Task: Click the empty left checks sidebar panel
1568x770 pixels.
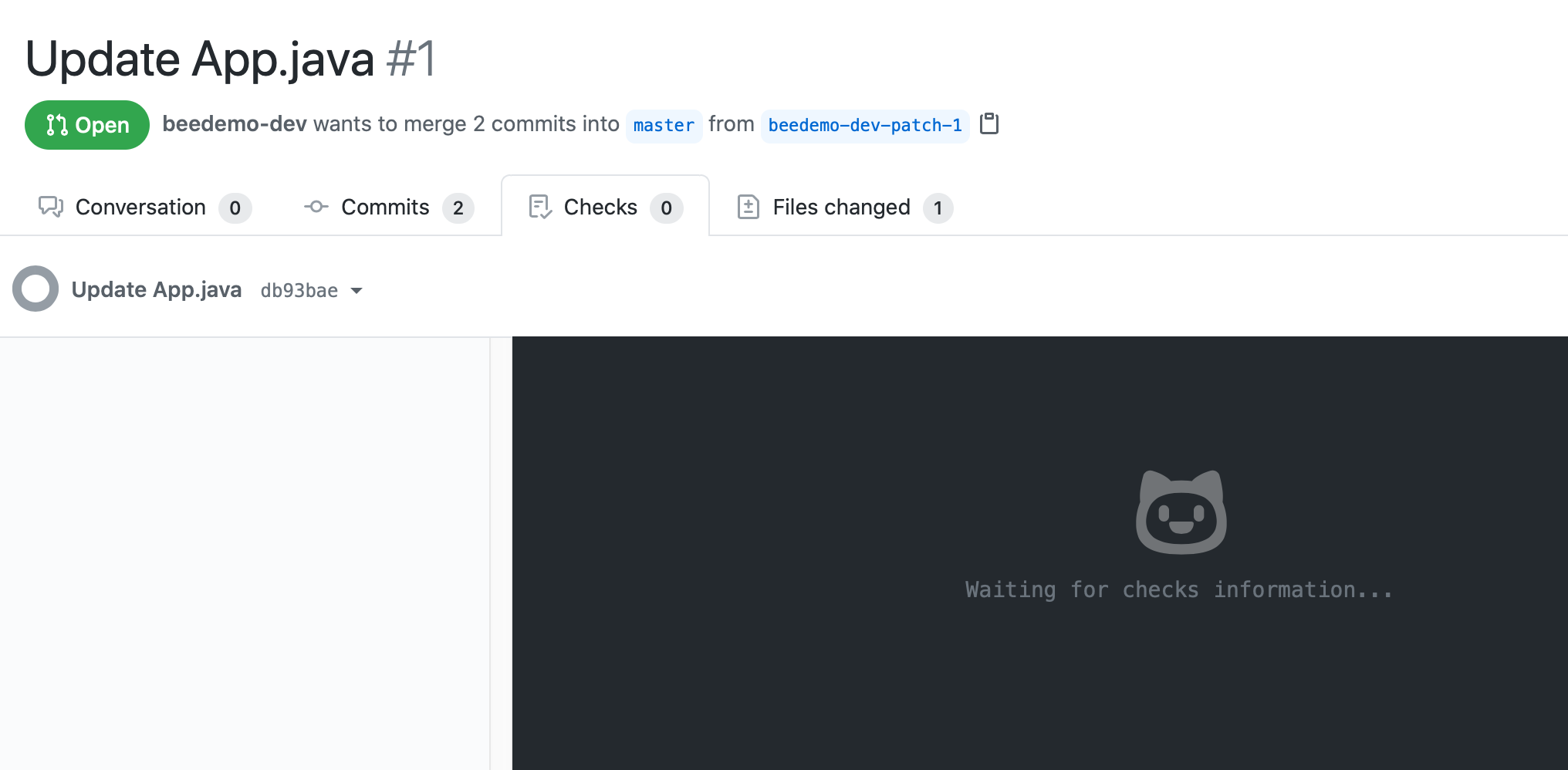Action: [x=245, y=552]
